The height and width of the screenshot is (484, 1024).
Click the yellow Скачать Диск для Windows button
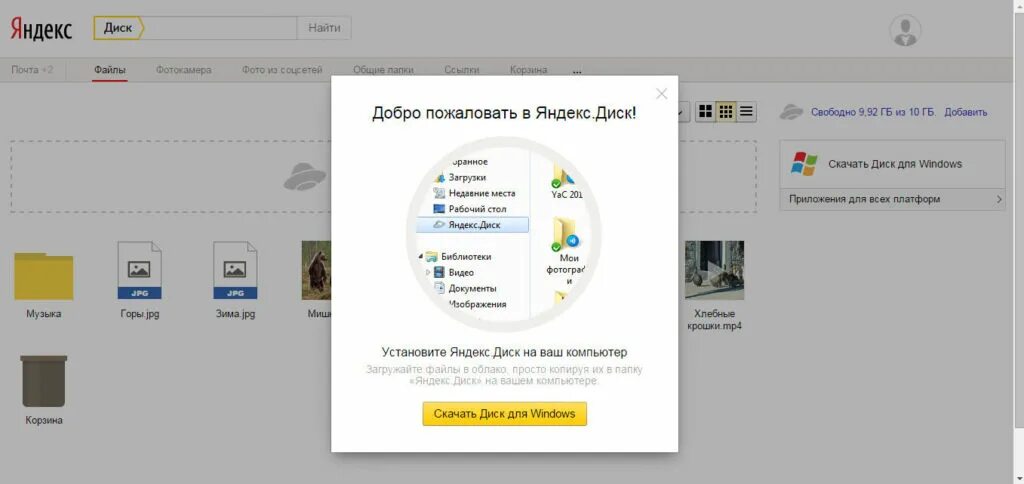click(504, 413)
